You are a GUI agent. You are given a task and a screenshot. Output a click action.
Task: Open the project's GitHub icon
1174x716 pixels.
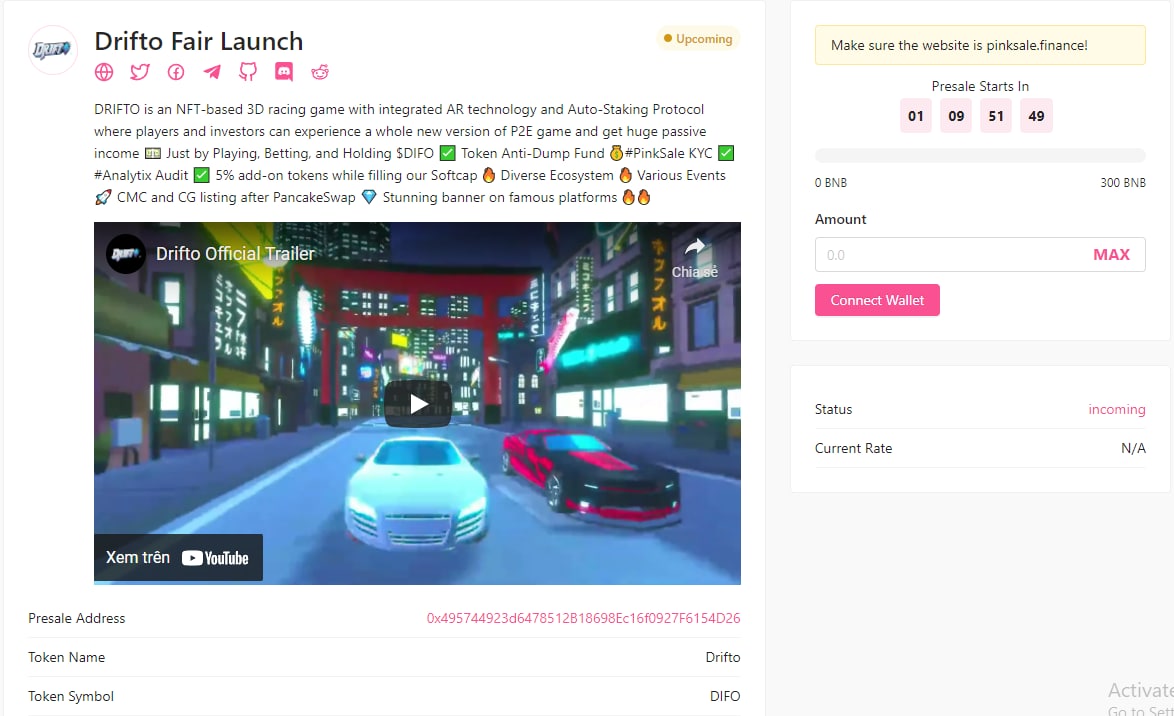coord(247,71)
